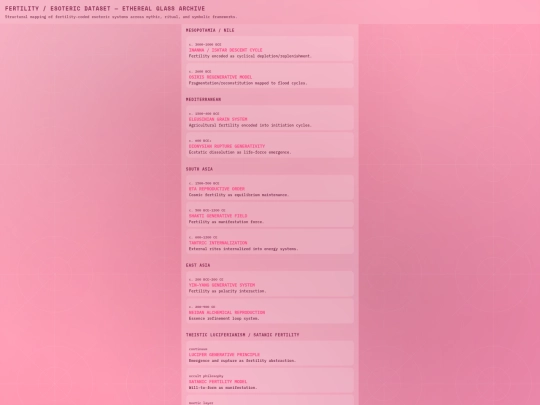
Task: Click the Mediterranean section heading
Action: 204,100
